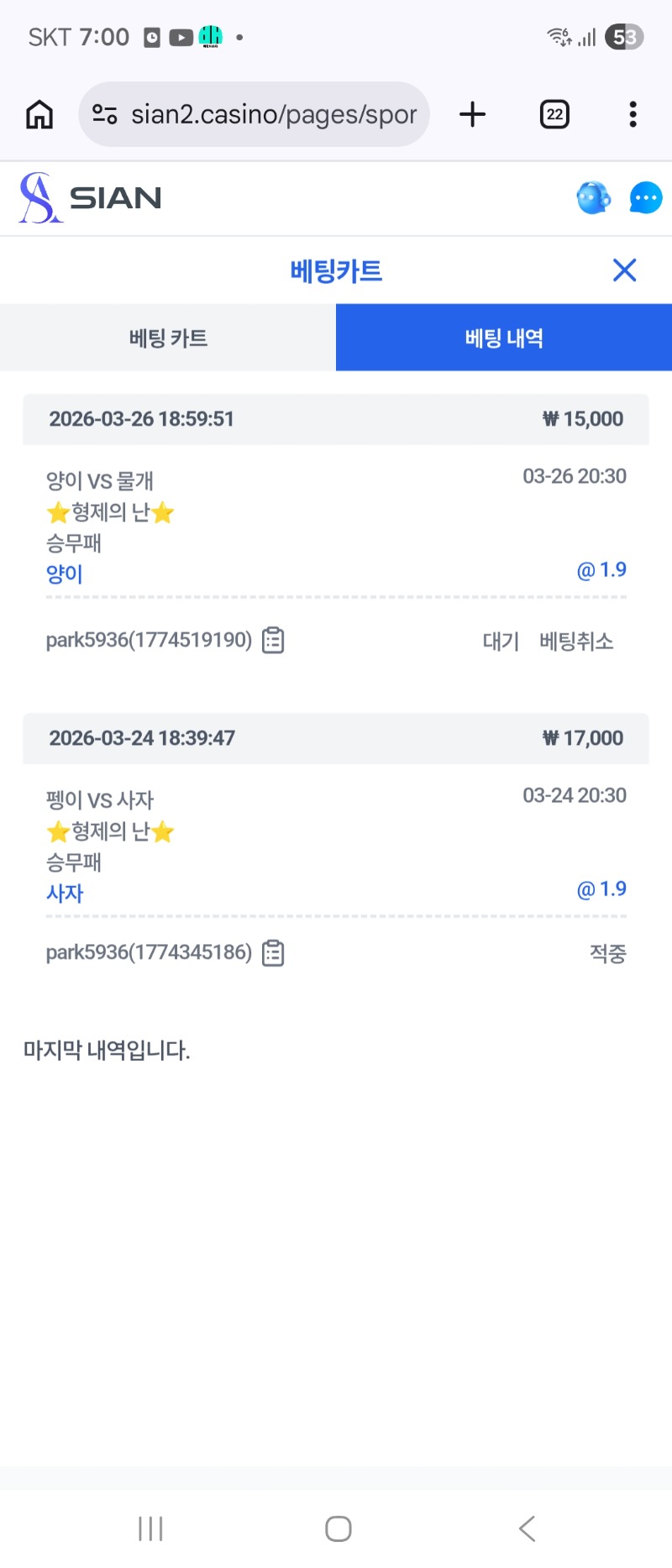The width and height of the screenshot is (672, 1568).
Task: Tap the SIAN logo
Action: 90,198
